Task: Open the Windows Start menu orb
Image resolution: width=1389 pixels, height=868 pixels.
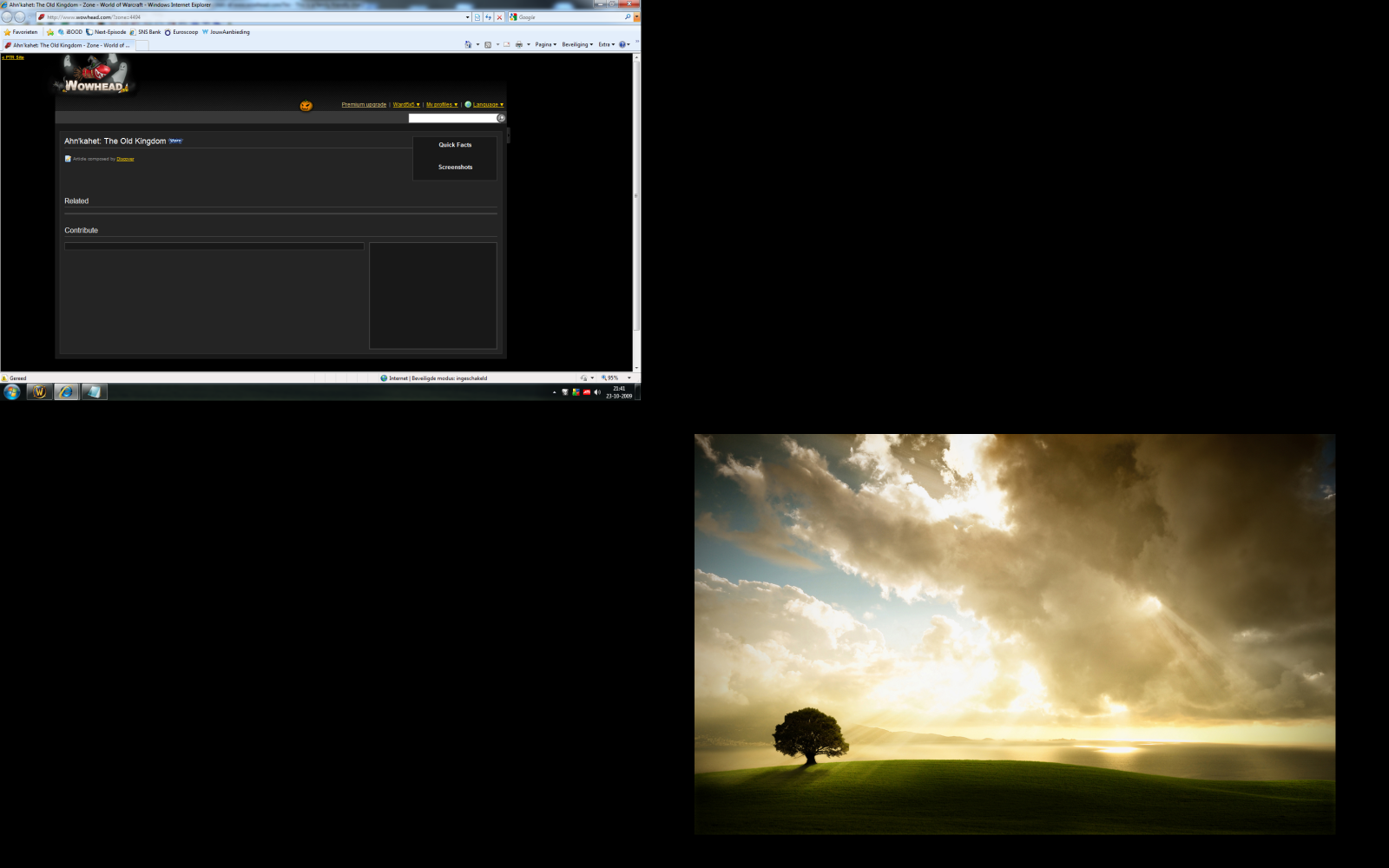Action: click(12, 392)
